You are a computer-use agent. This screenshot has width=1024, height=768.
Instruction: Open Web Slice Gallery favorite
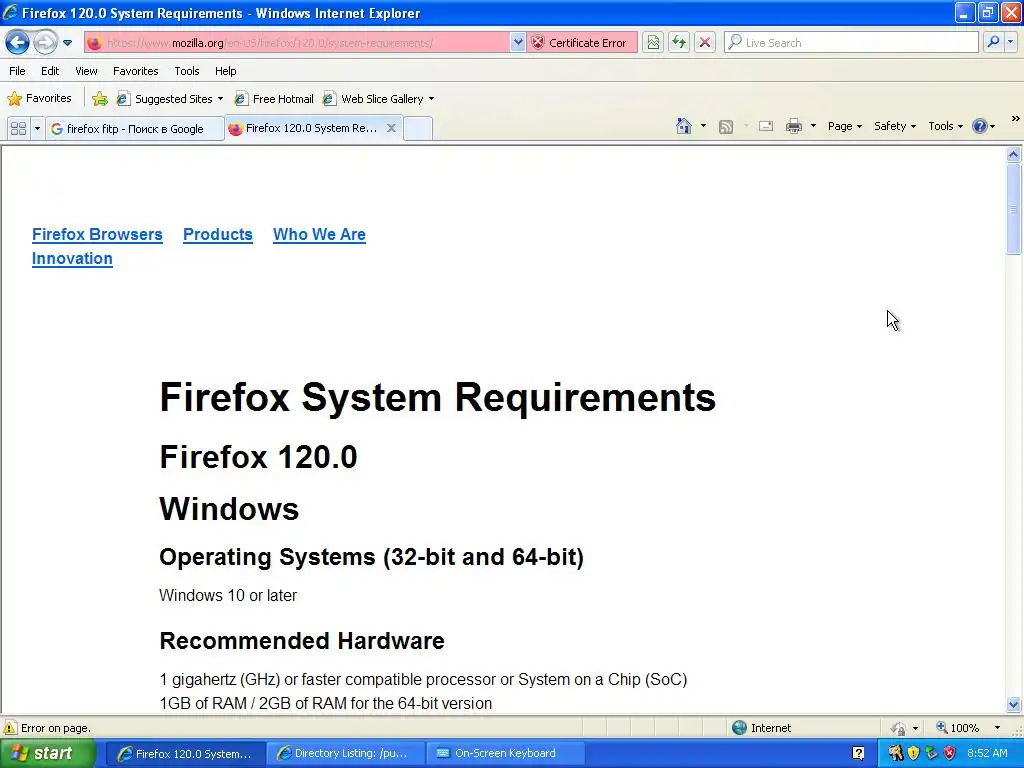pyautogui.click(x=374, y=99)
